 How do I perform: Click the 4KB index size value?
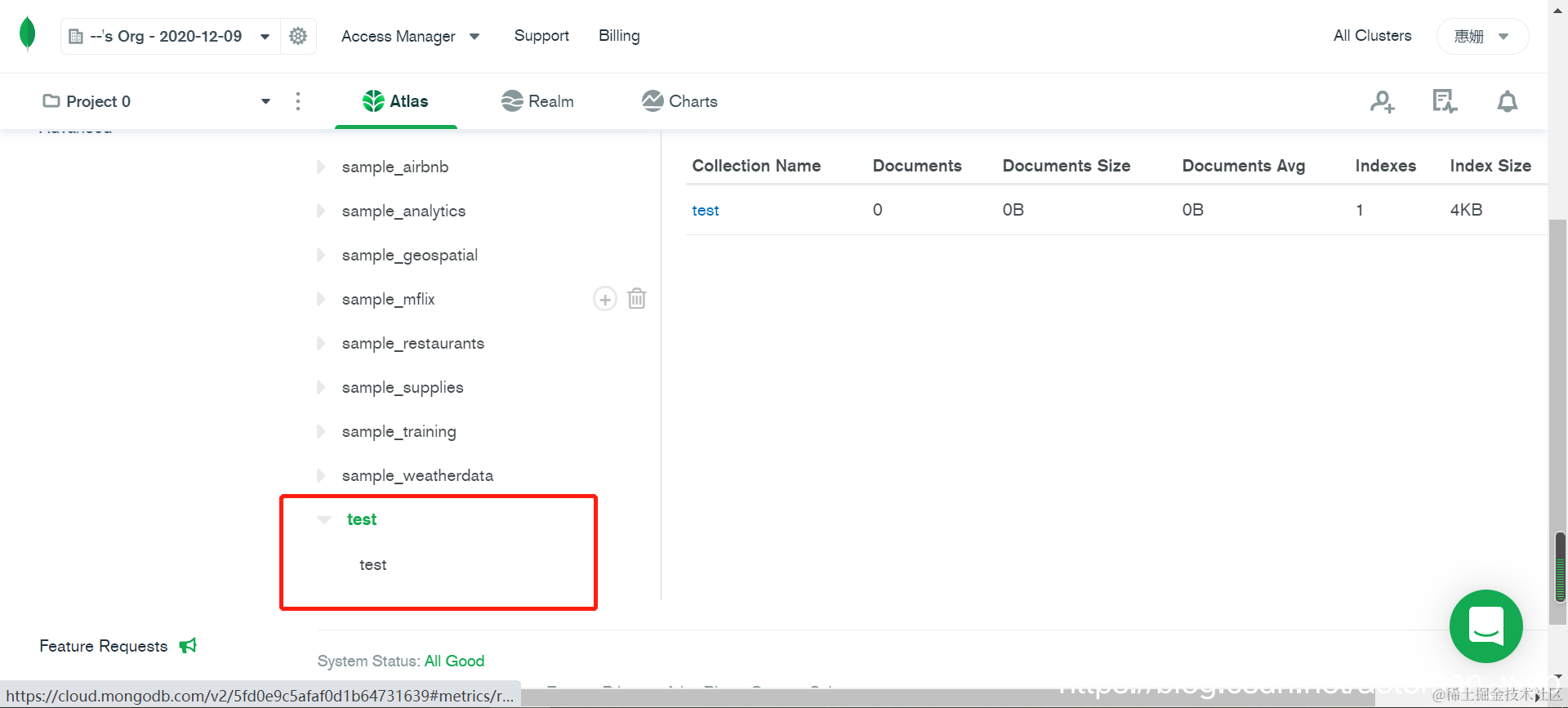1466,210
